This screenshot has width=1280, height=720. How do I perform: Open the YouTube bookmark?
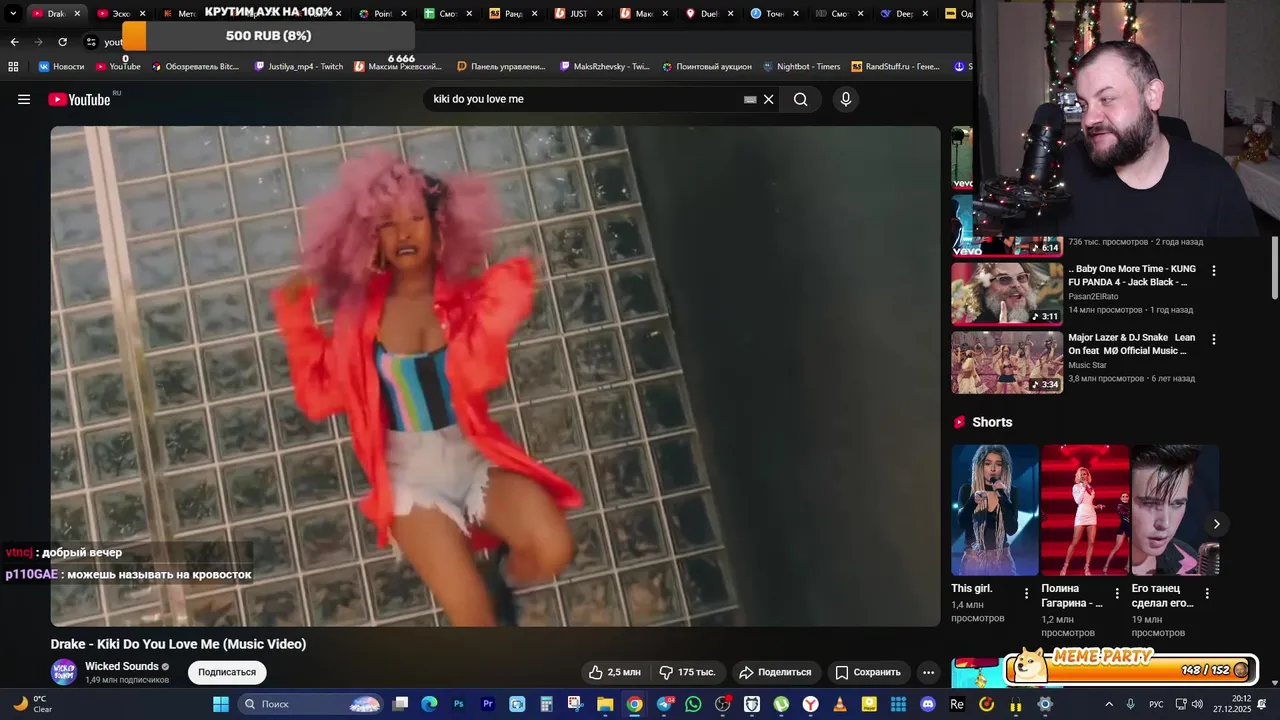pos(118,66)
